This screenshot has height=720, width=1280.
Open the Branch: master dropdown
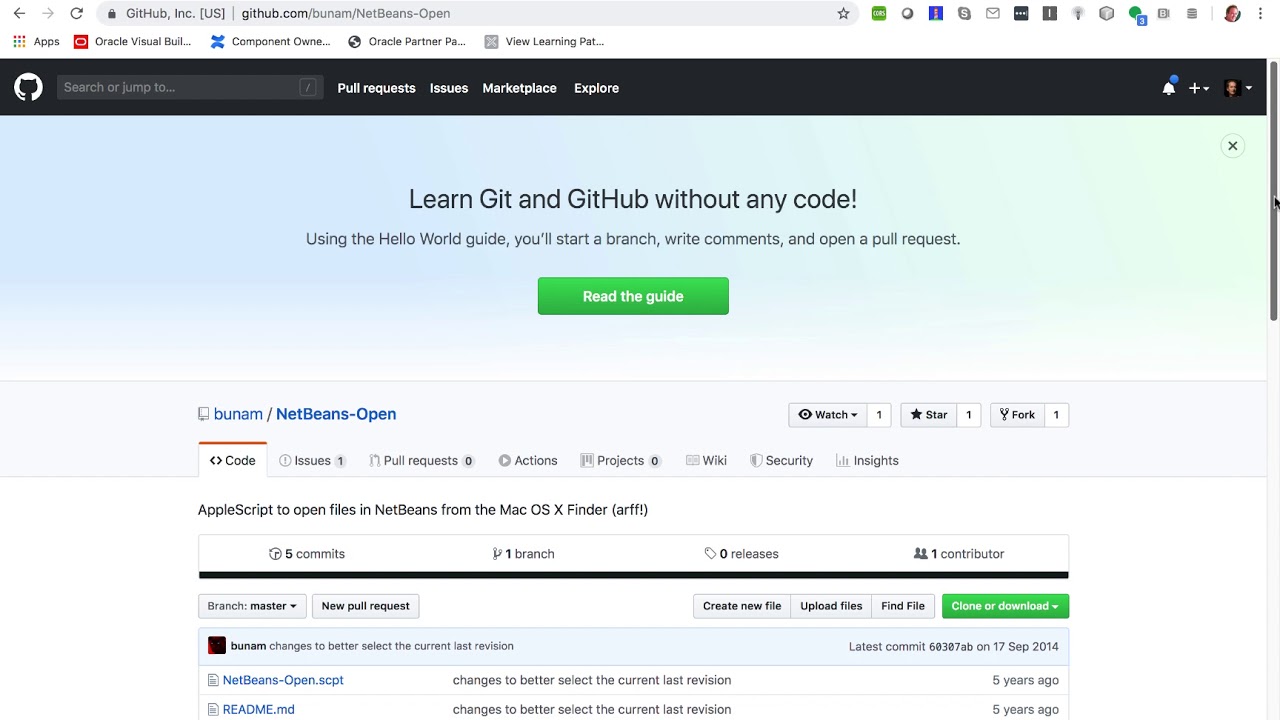252,606
